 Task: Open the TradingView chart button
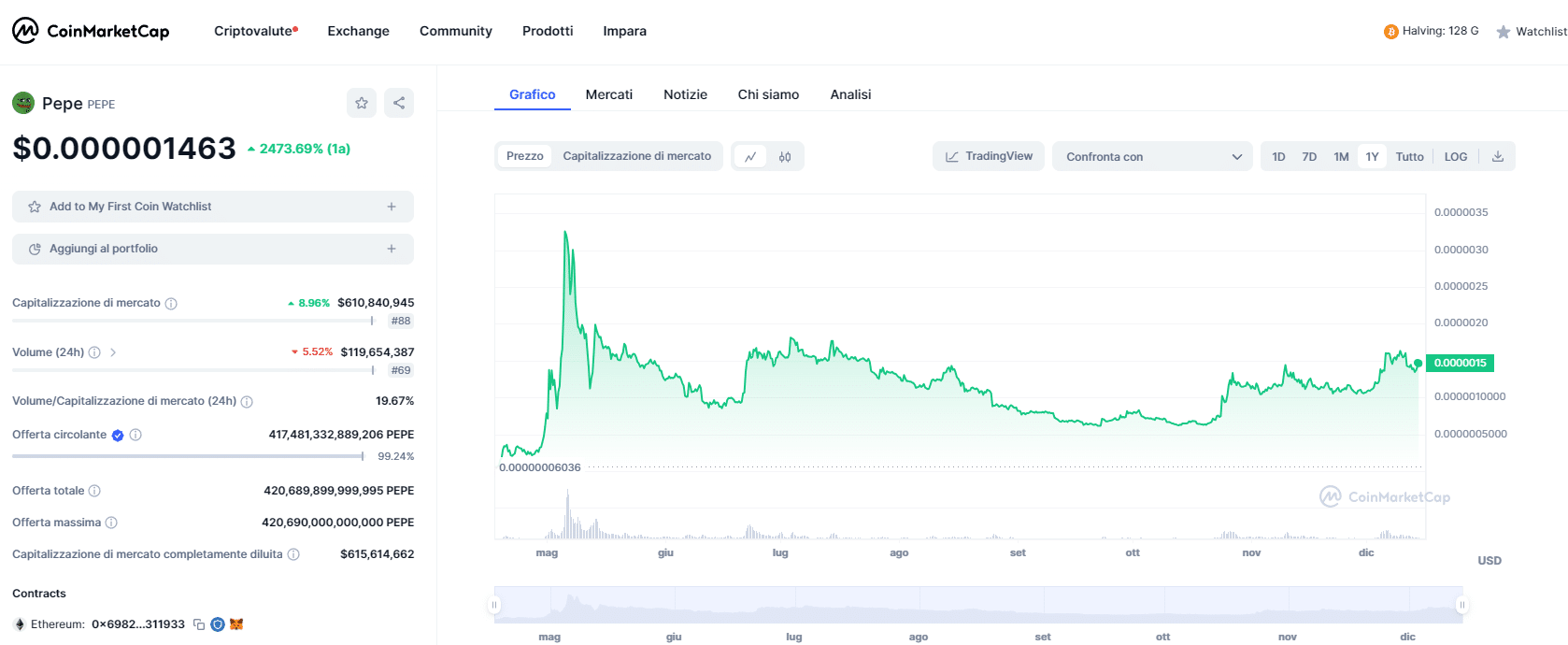989,156
